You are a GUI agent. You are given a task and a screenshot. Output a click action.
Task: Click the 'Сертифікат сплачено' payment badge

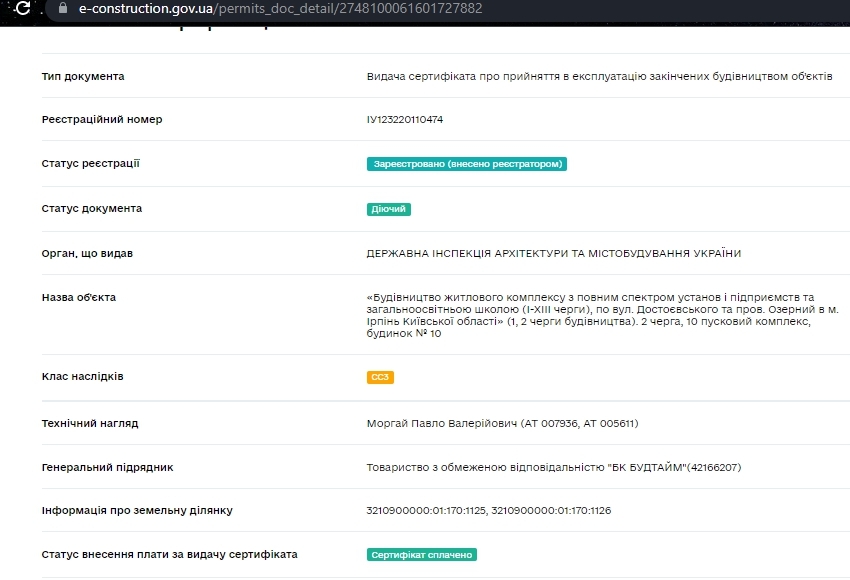[x=422, y=555]
